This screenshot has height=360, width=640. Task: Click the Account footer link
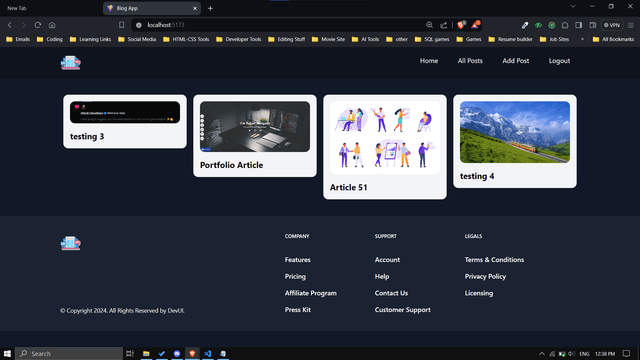387,260
